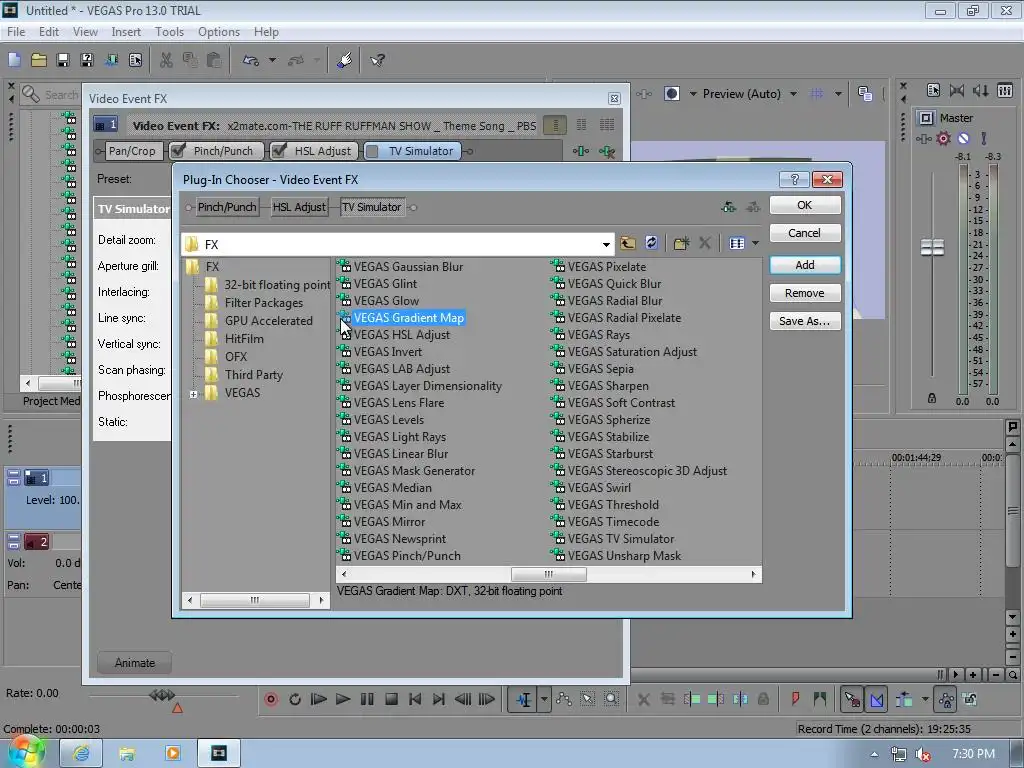Screen dimensions: 1024x768
Task: Open the preview device dropdown arrow
Action: pos(693,94)
